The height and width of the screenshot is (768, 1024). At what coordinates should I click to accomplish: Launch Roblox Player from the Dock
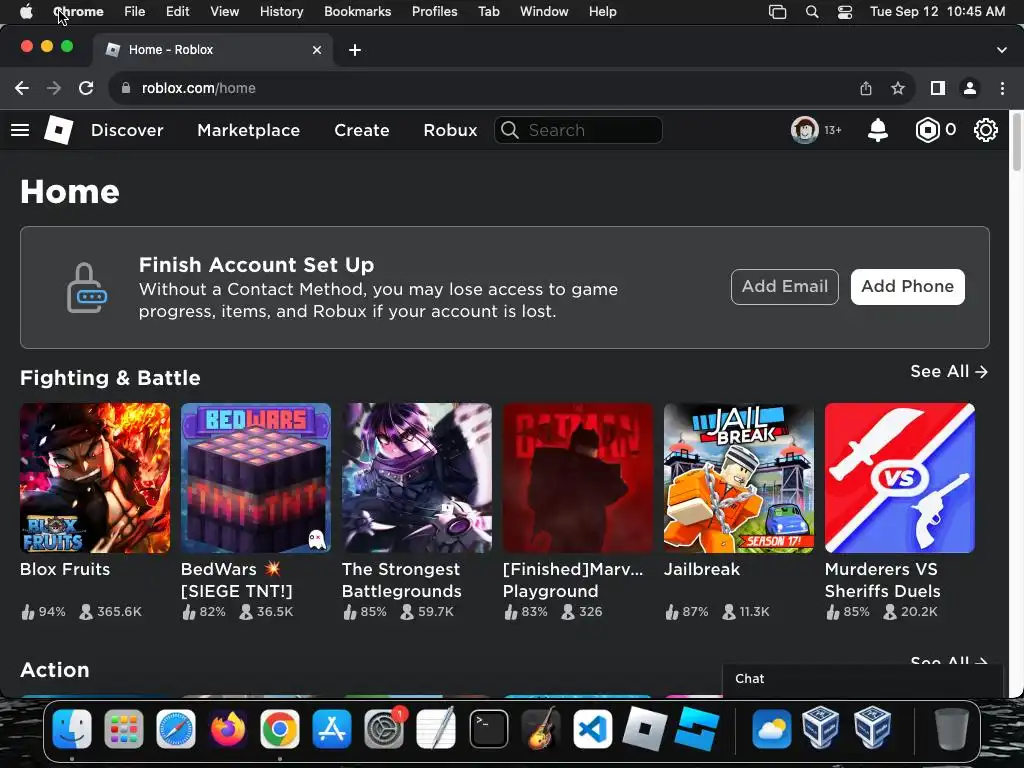[645, 729]
